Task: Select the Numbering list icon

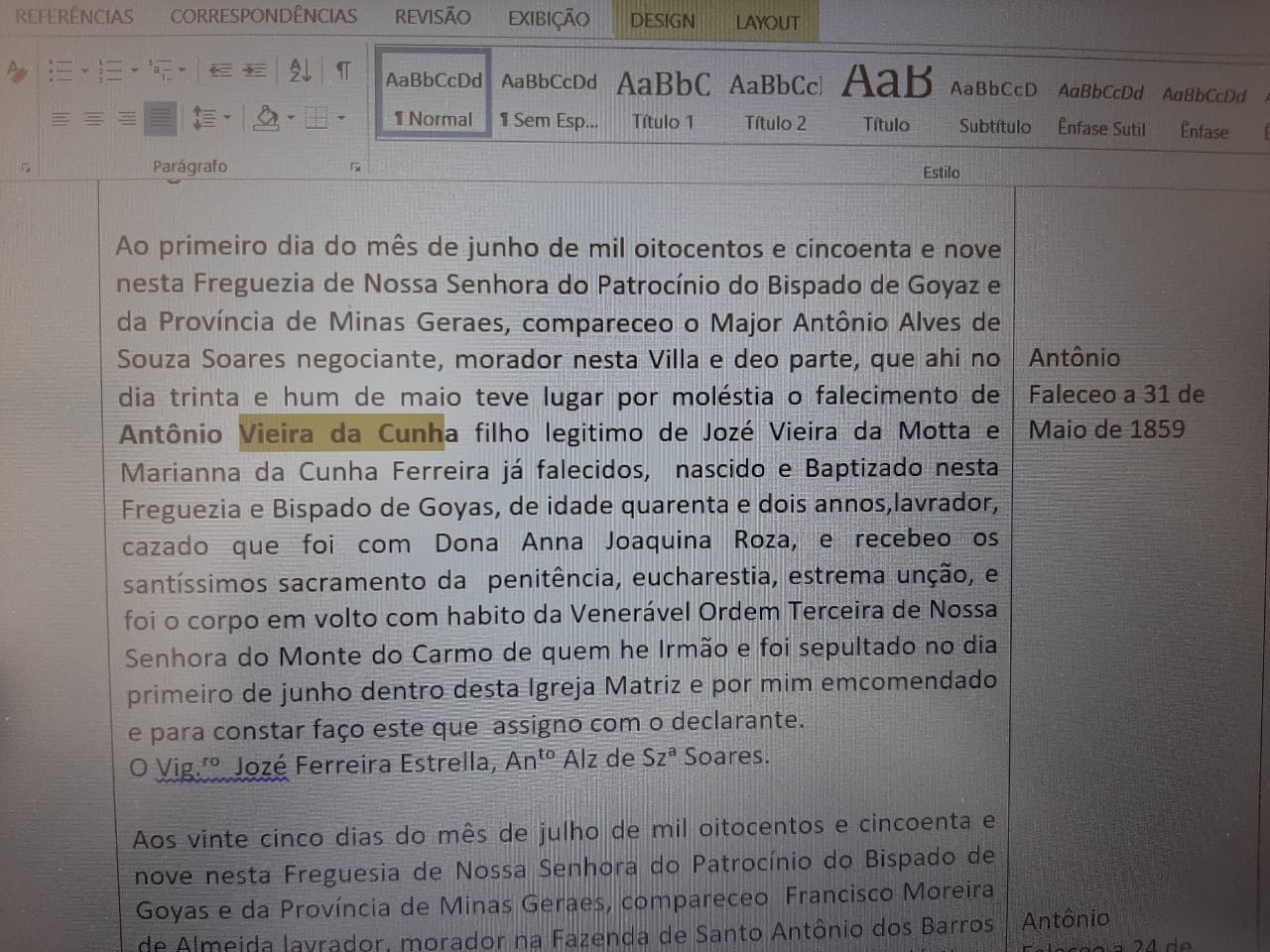Action: point(109,70)
